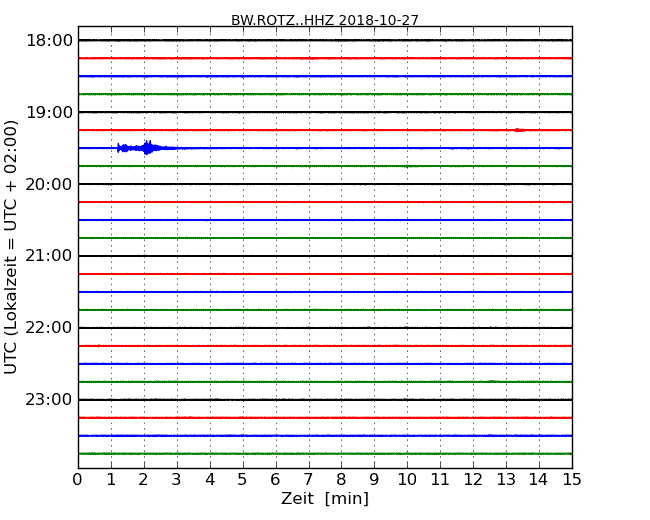Click x-axis tick label 10
Screen dimensions: 650x520
coord(407,480)
